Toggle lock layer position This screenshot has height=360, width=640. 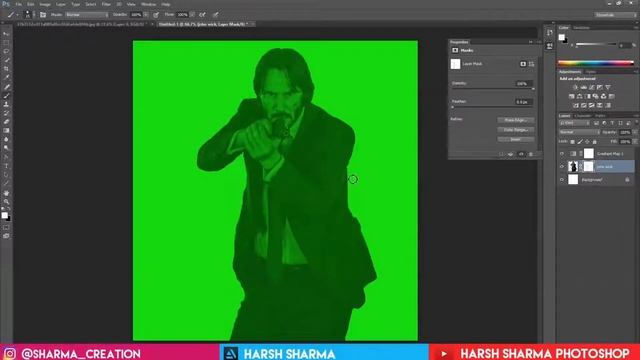[x=587, y=142]
